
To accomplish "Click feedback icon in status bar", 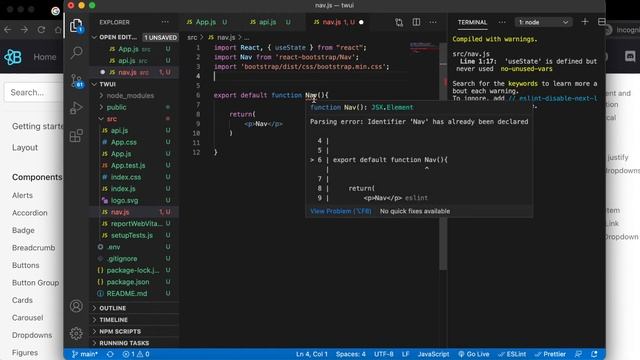I will [578, 354].
